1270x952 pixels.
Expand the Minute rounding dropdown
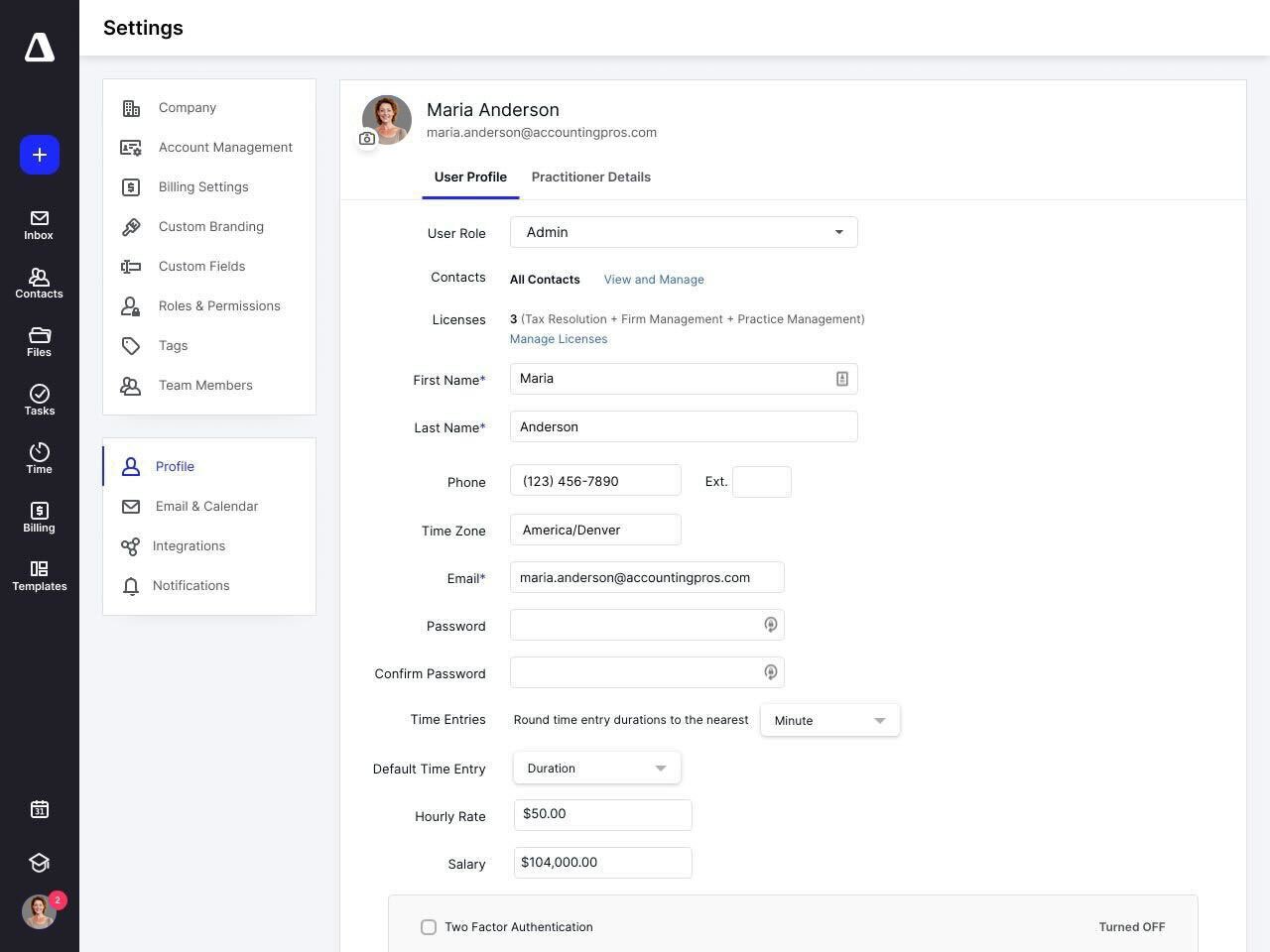(x=829, y=720)
